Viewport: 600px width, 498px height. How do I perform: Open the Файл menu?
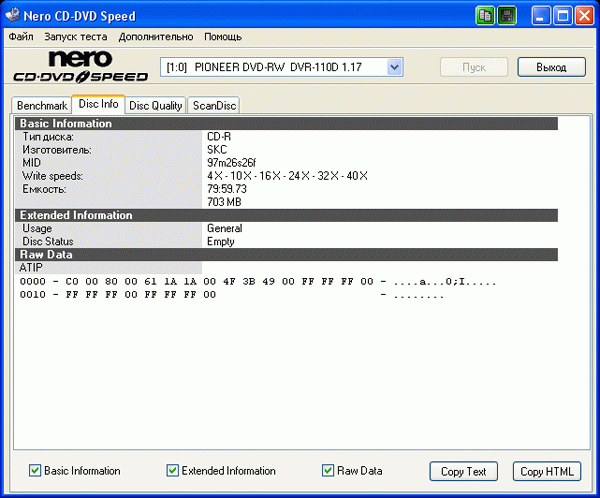tap(21, 37)
